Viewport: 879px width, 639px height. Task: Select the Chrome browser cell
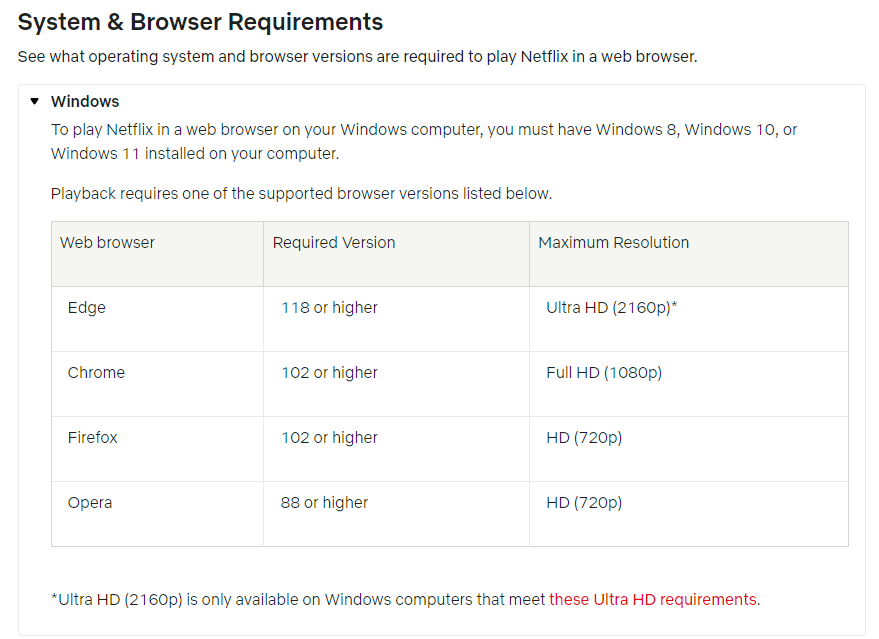(96, 373)
